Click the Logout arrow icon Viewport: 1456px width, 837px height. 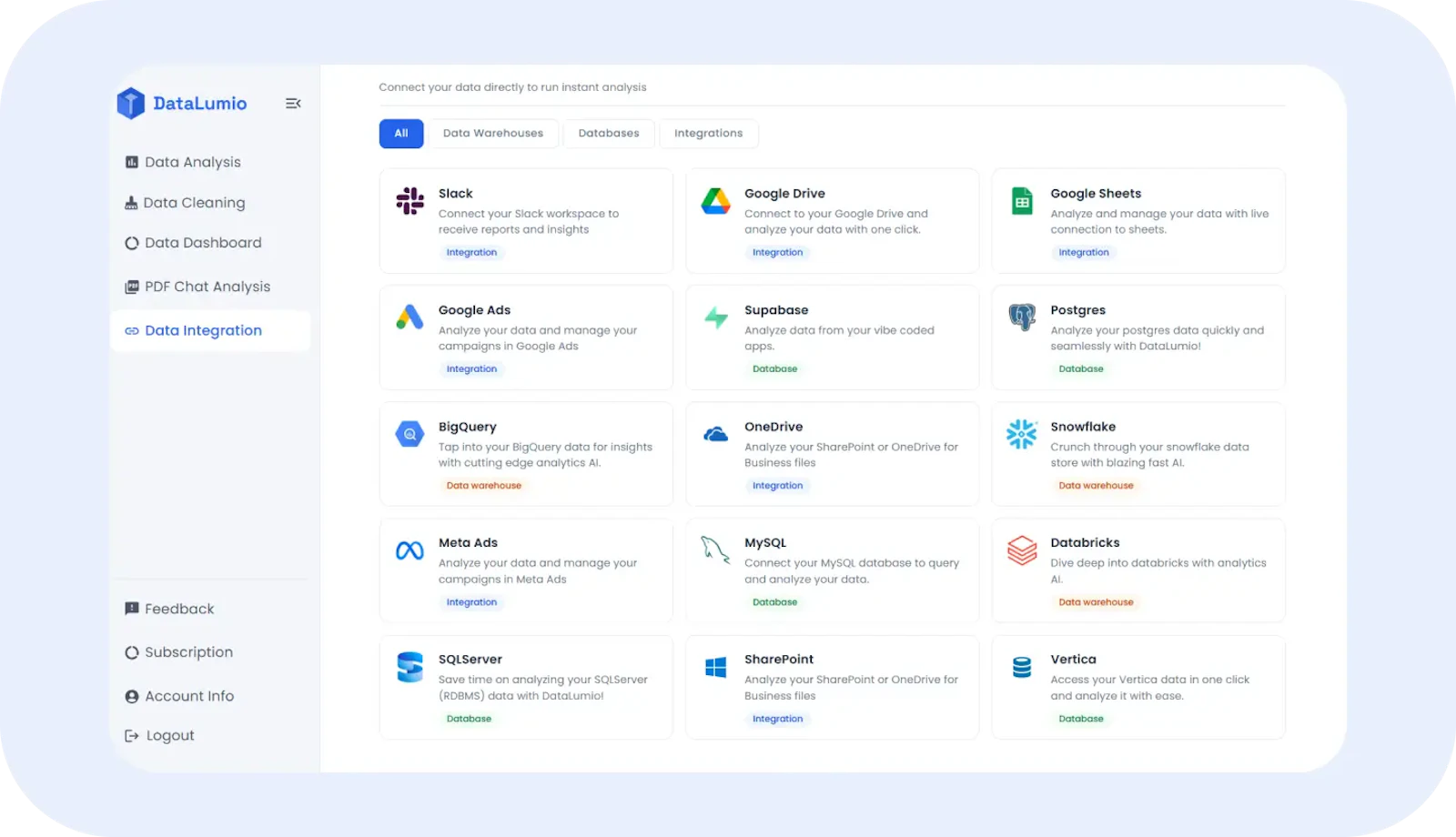click(132, 736)
